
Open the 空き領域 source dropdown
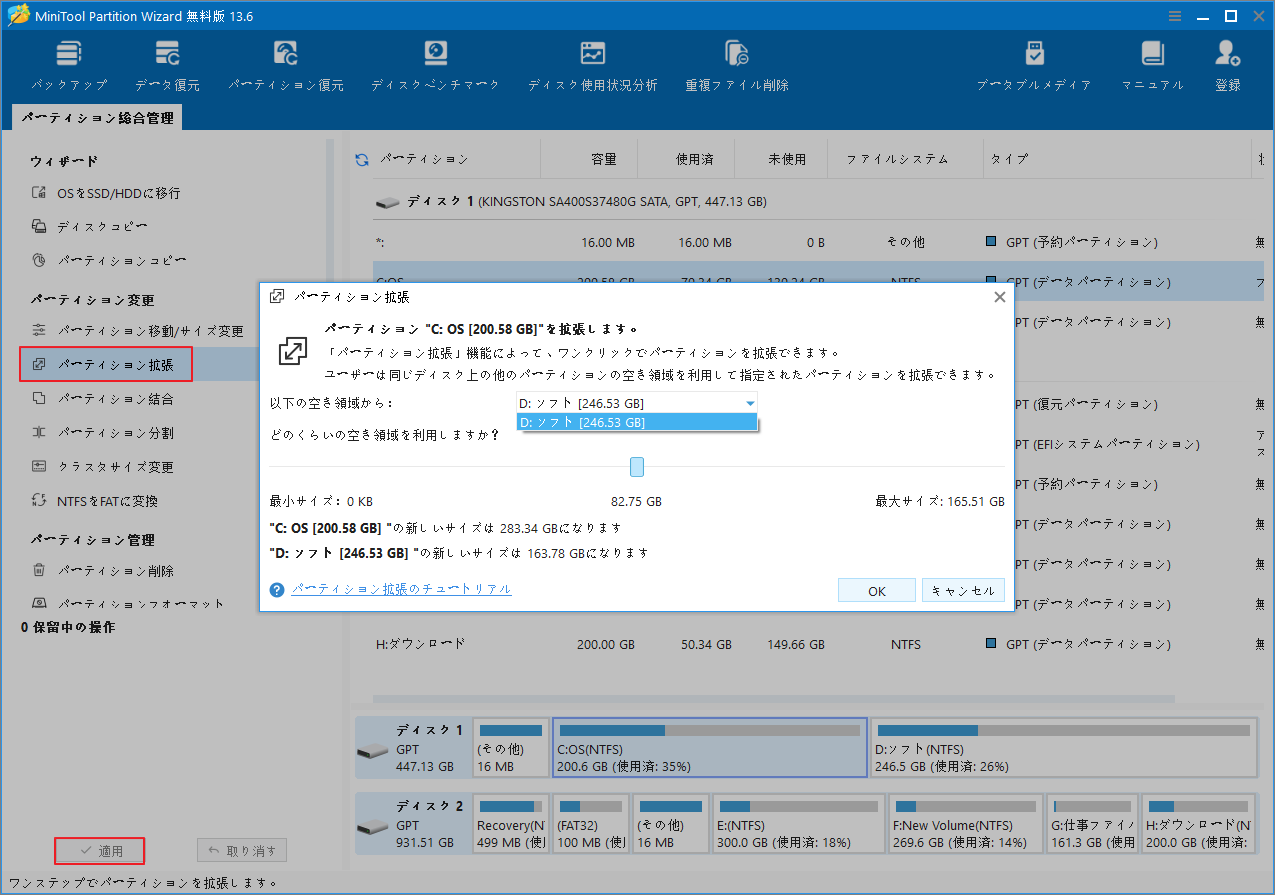tap(749, 403)
